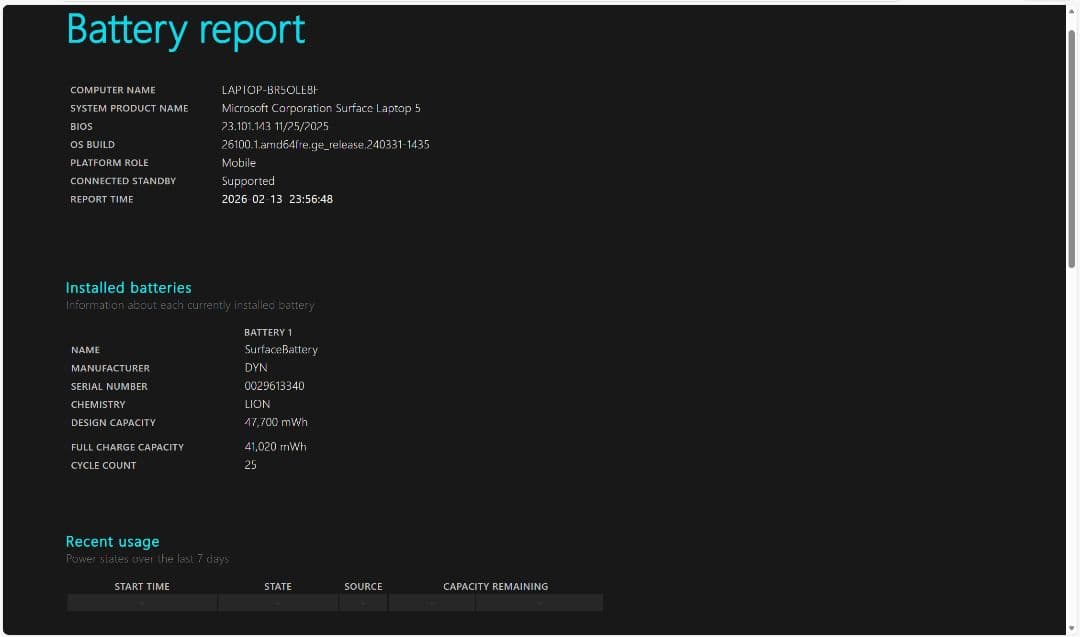1080x637 pixels.
Task: Click the BIOS version value
Action: [275, 127]
